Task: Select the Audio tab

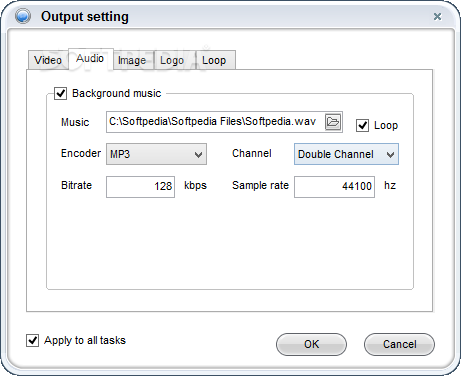Action: click(90, 59)
